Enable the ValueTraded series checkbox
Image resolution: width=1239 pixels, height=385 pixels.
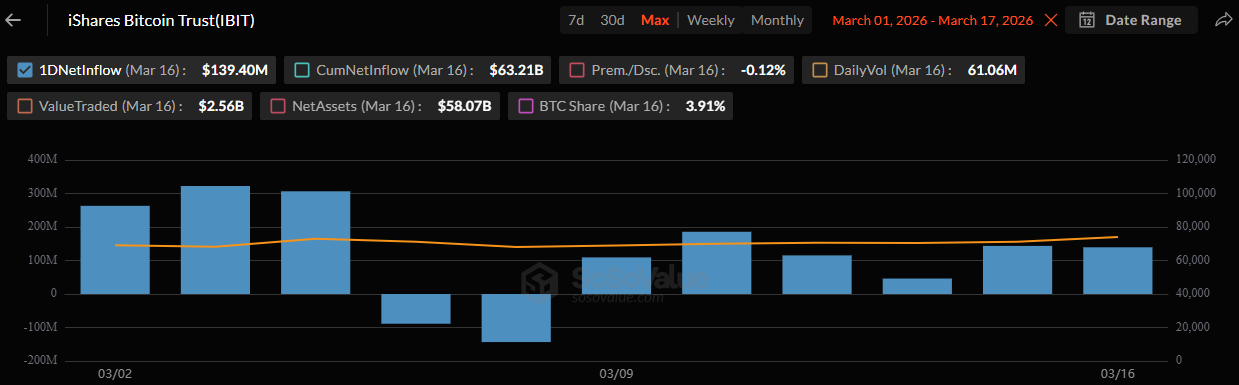click(26, 106)
